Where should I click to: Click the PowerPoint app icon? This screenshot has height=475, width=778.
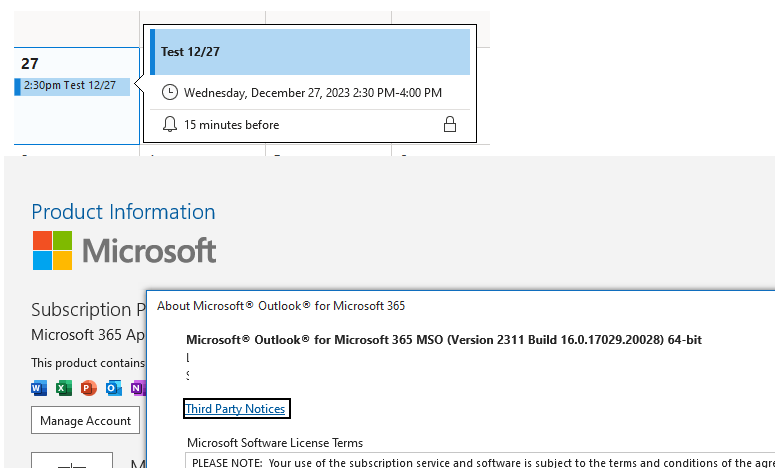tap(88, 388)
